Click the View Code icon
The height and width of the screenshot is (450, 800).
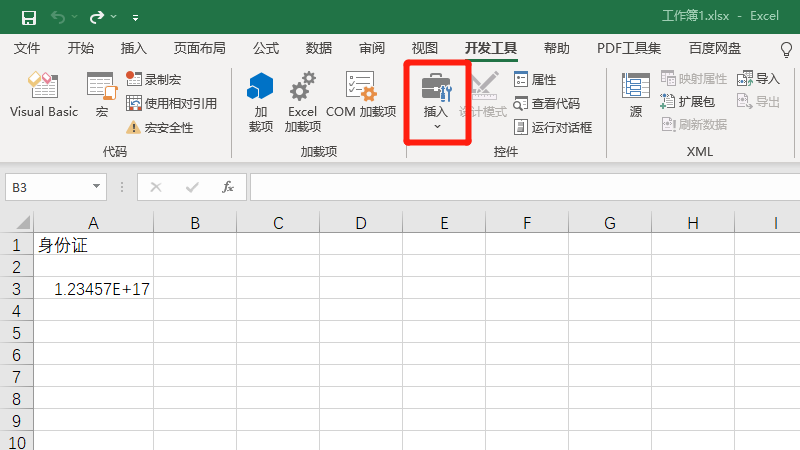tap(547, 103)
